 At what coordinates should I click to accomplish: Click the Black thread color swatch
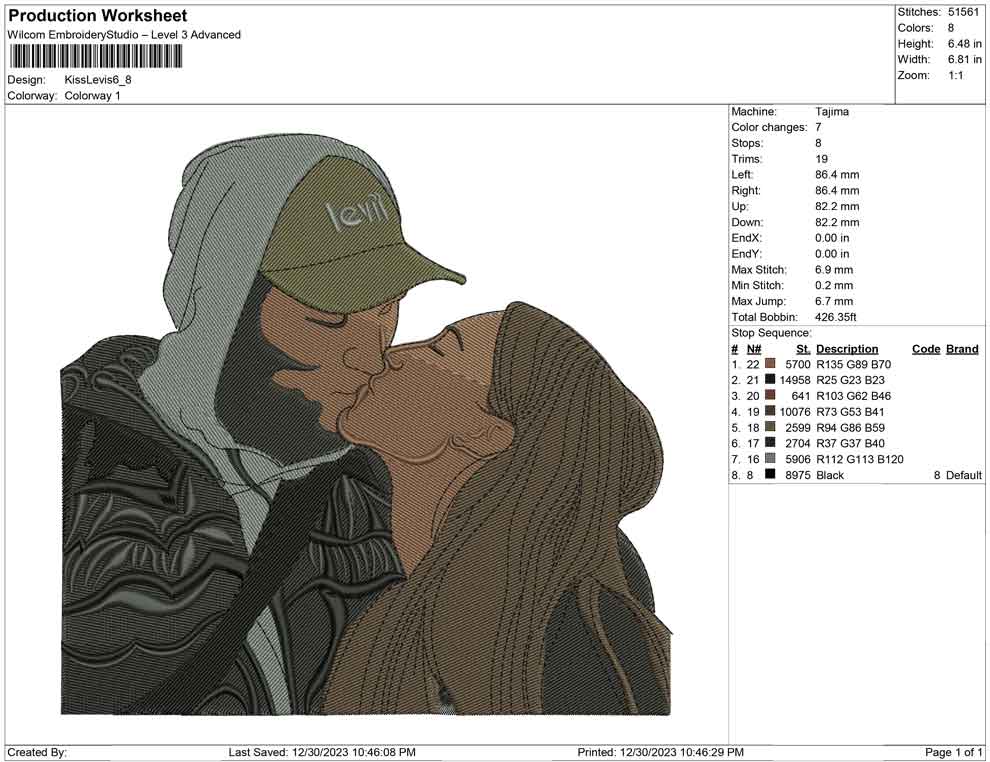pyautogui.click(x=770, y=475)
